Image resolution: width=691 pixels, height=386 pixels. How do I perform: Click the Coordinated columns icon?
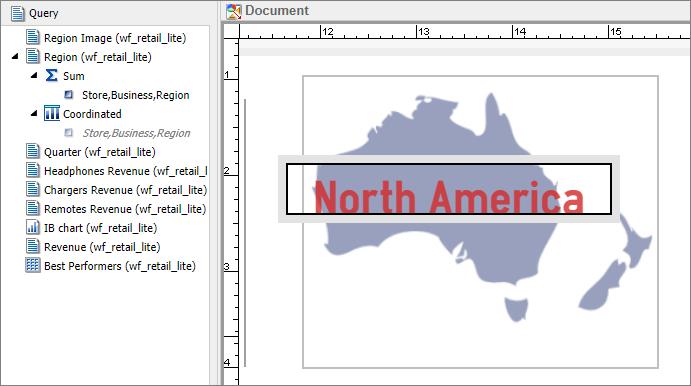coord(52,113)
